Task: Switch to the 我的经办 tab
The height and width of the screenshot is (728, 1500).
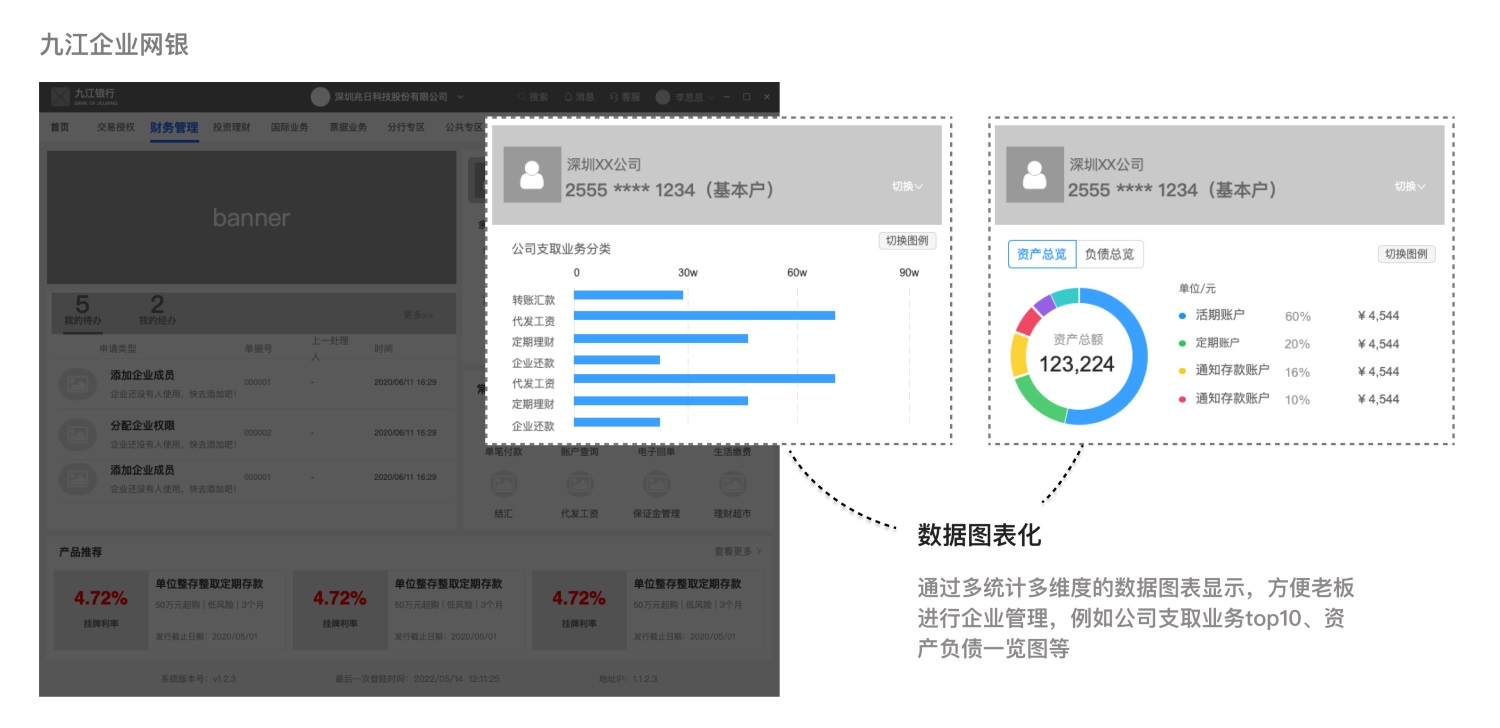Action: 157,311
